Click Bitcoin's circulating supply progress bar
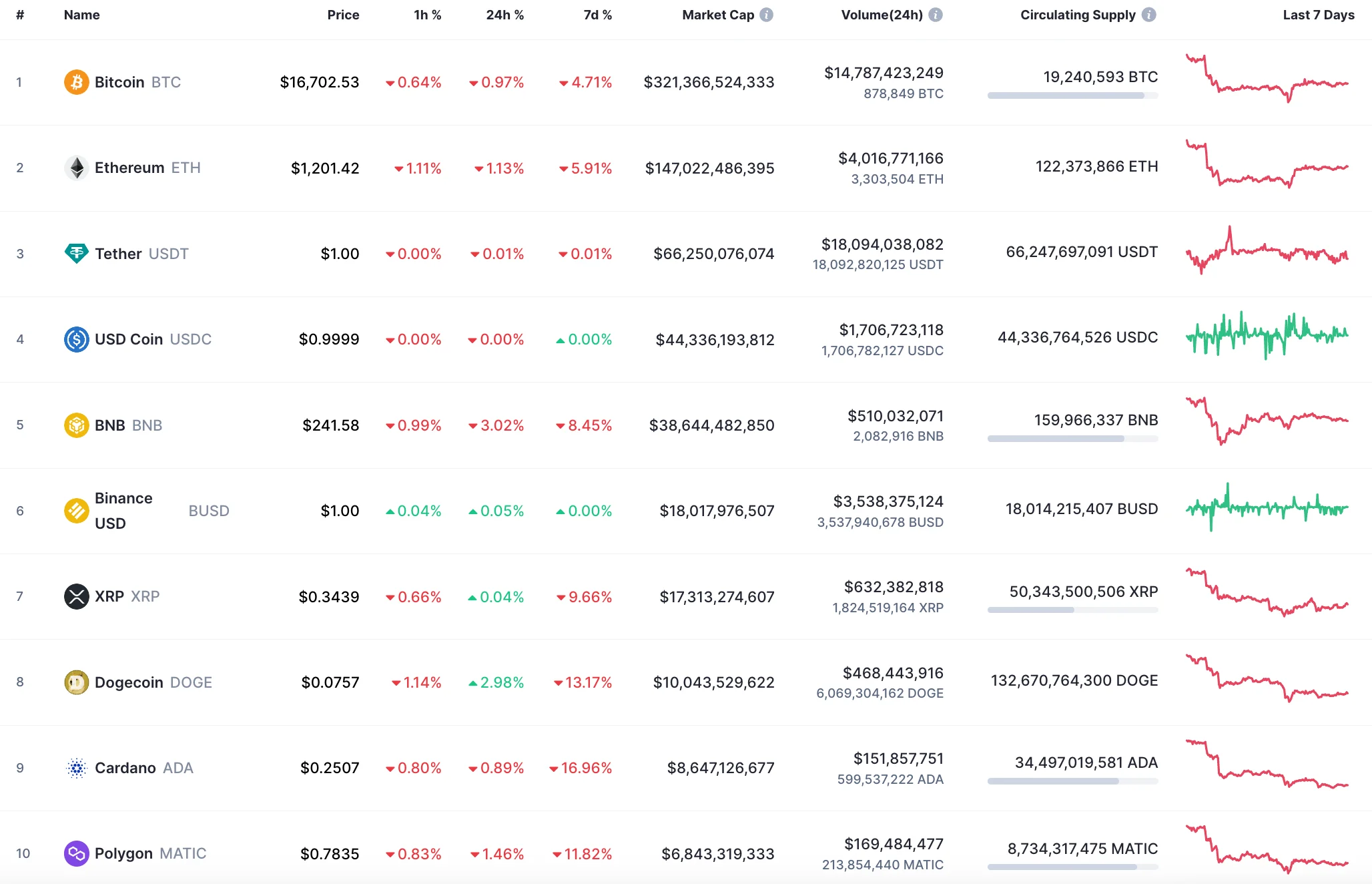This screenshot has height=884, width=1372. pos(1072,95)
